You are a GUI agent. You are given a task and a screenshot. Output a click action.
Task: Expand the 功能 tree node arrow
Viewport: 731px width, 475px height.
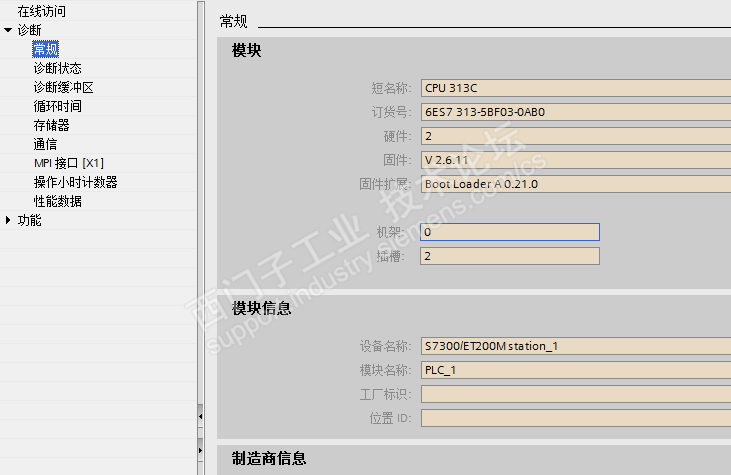click(x=8, y=220)
